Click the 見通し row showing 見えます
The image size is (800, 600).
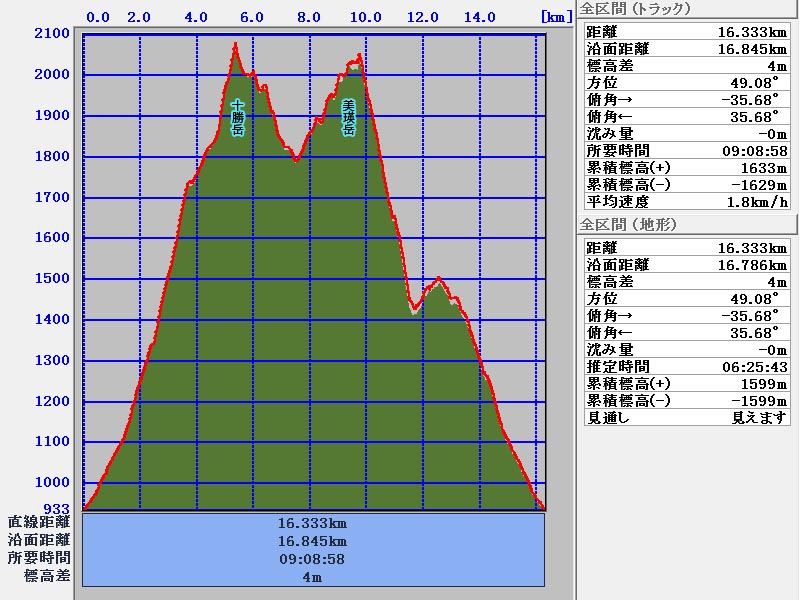[686, 417]
